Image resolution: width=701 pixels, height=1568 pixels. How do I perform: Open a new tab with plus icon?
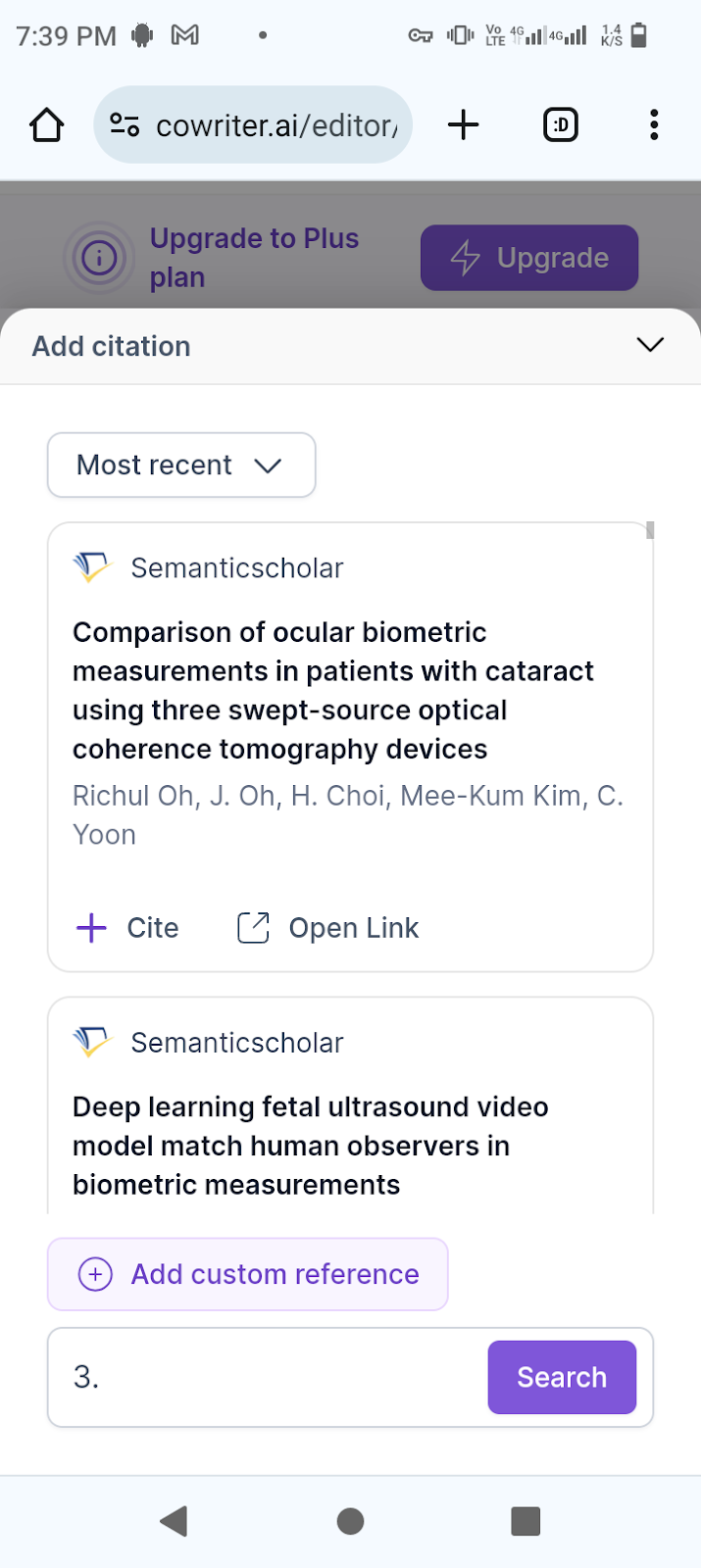click(x=463, y=125)
